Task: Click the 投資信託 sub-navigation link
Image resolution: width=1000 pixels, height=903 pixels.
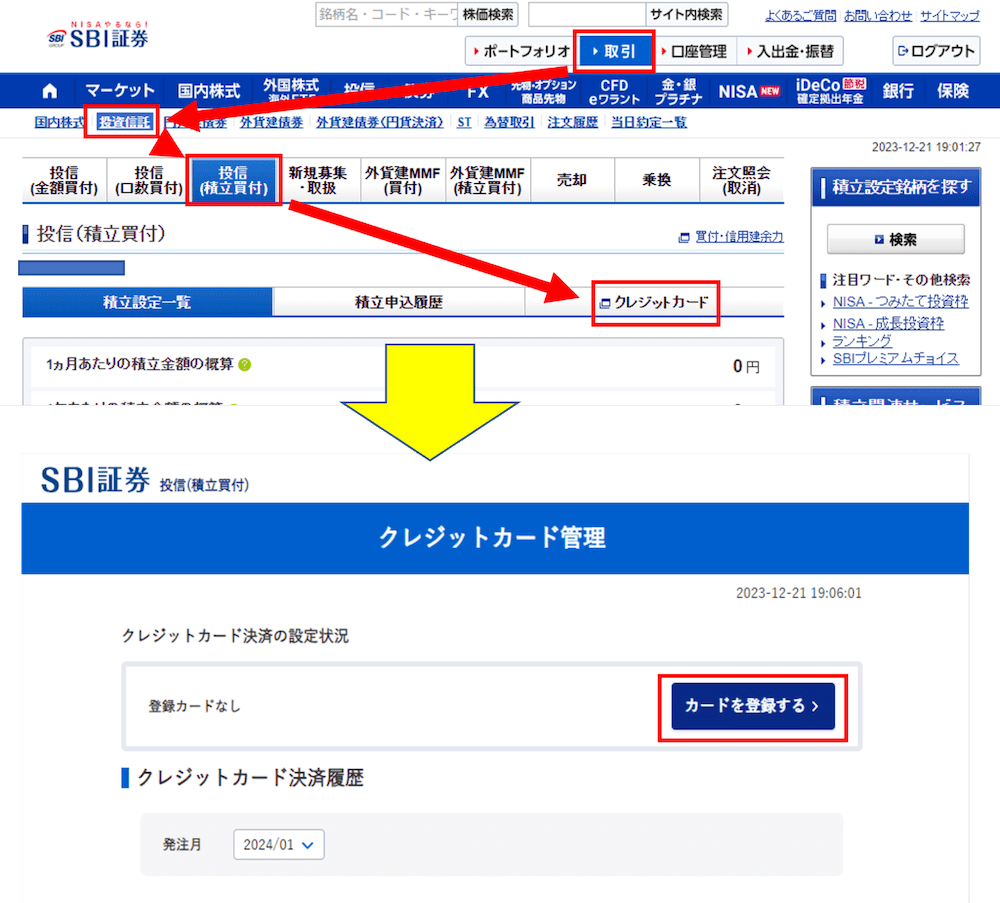Action: coord(124,122)
